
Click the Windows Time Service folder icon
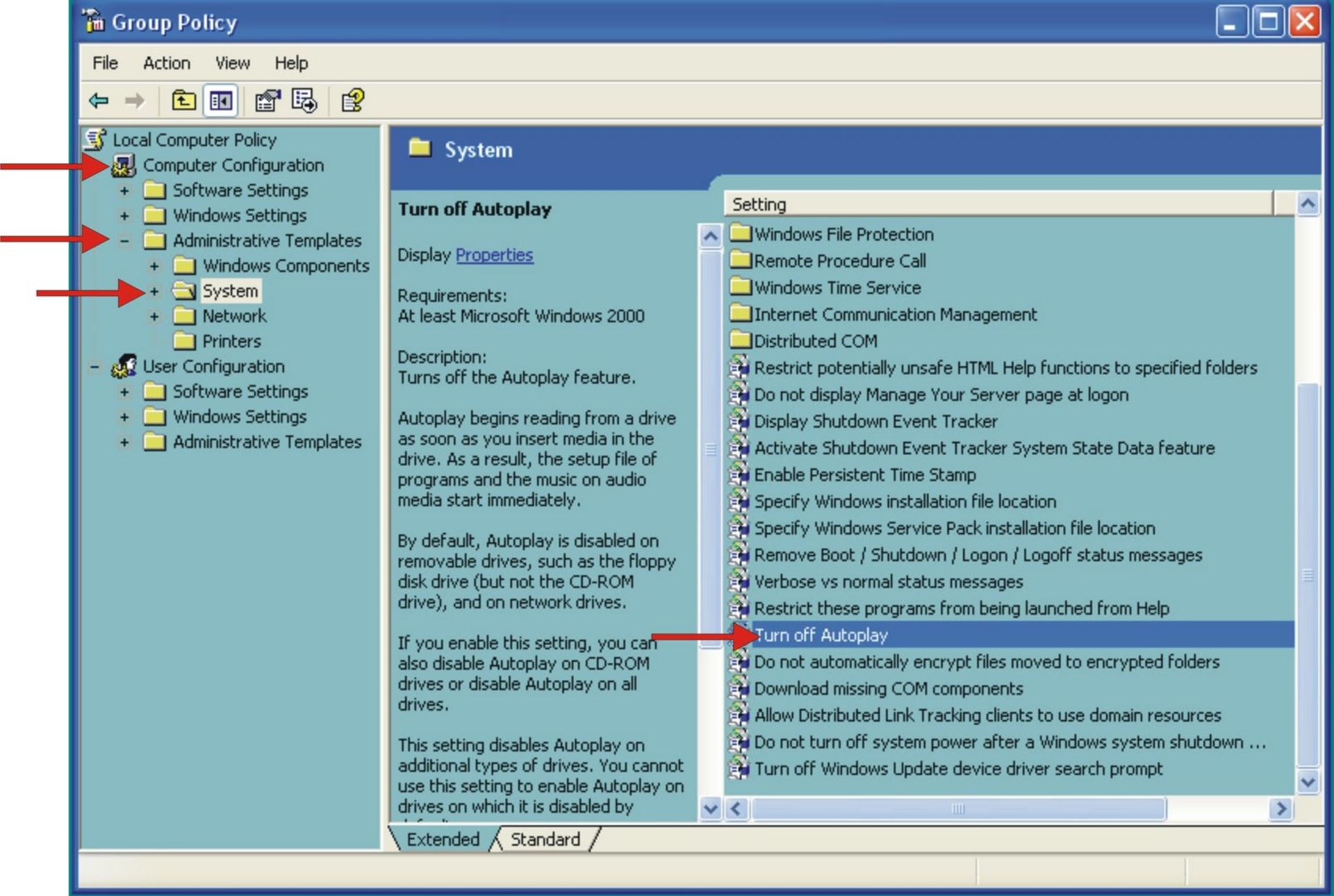[x=741, y=287]
